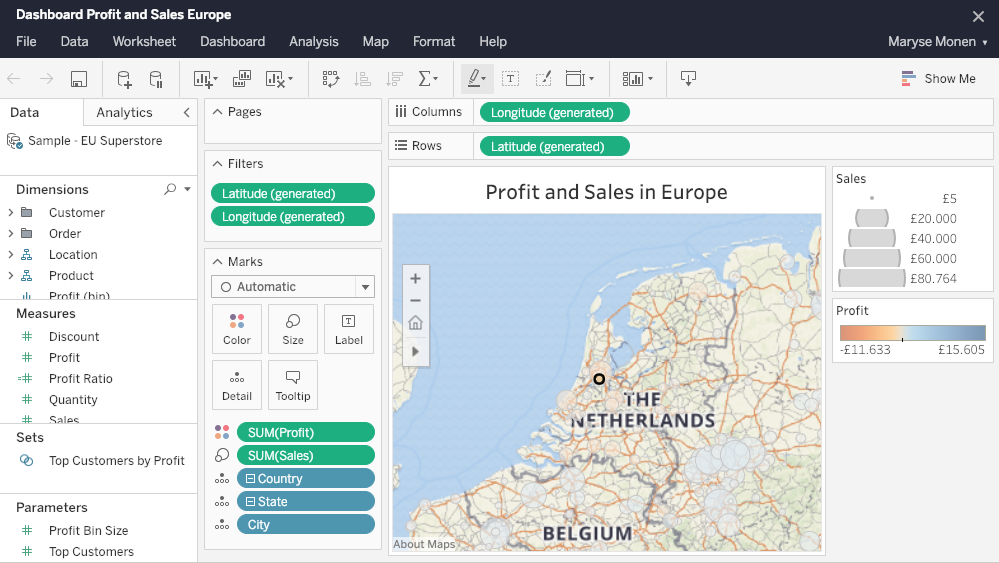
Task: Open the Worksheet menu
Action: [x=144, y=42]
